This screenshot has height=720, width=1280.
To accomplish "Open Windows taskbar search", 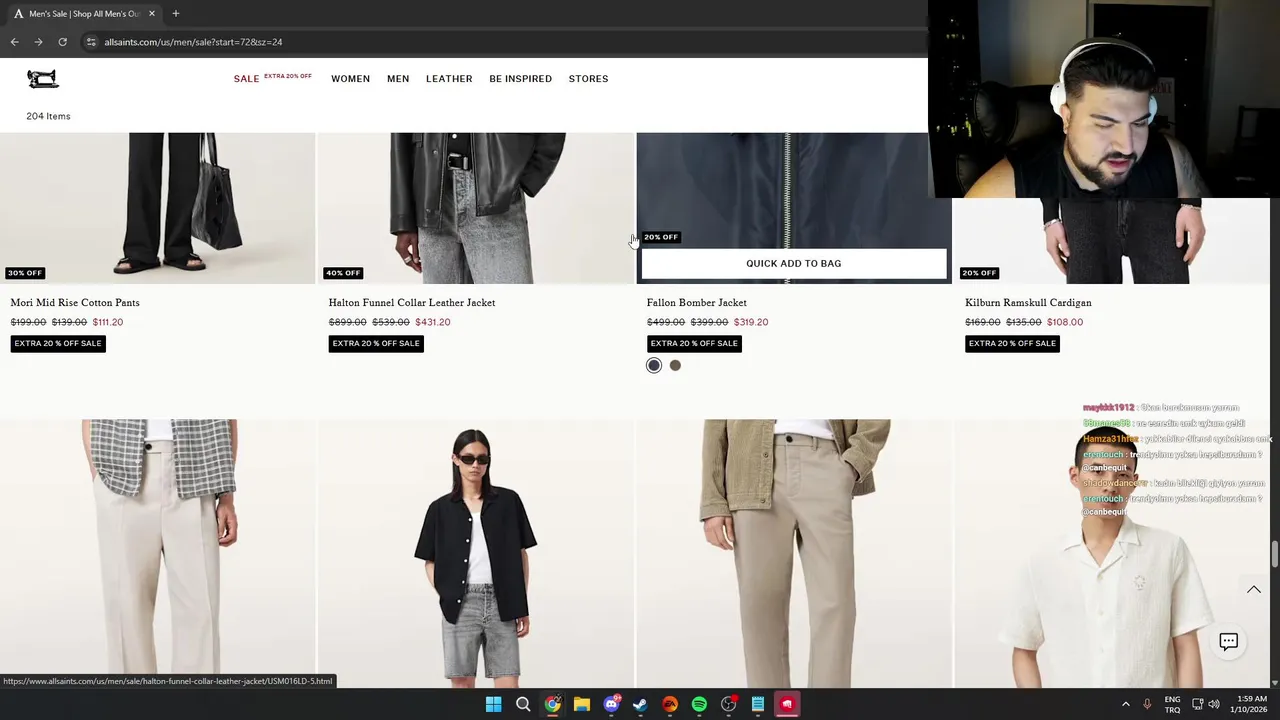I will click(523, 704).
